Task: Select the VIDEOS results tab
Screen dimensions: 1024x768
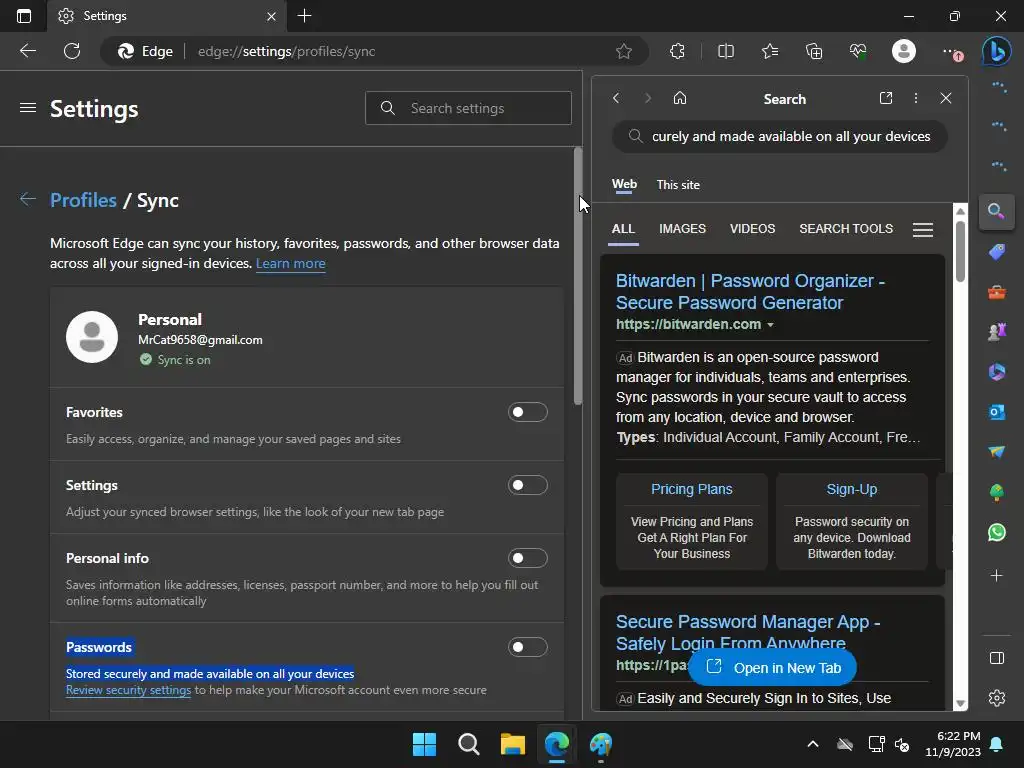Action: click(x=752, y=229)
